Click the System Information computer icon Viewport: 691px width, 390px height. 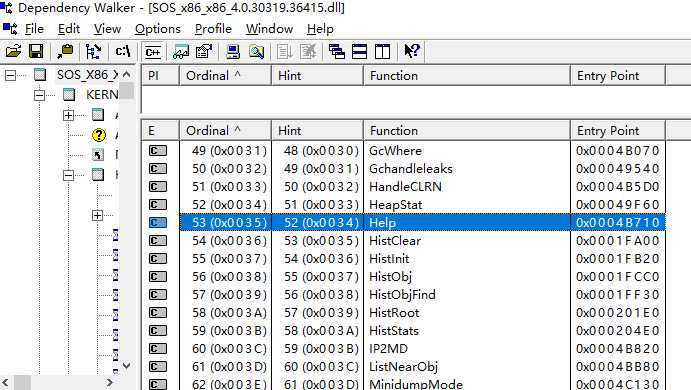pyautogui.click(x=233, y=52)
